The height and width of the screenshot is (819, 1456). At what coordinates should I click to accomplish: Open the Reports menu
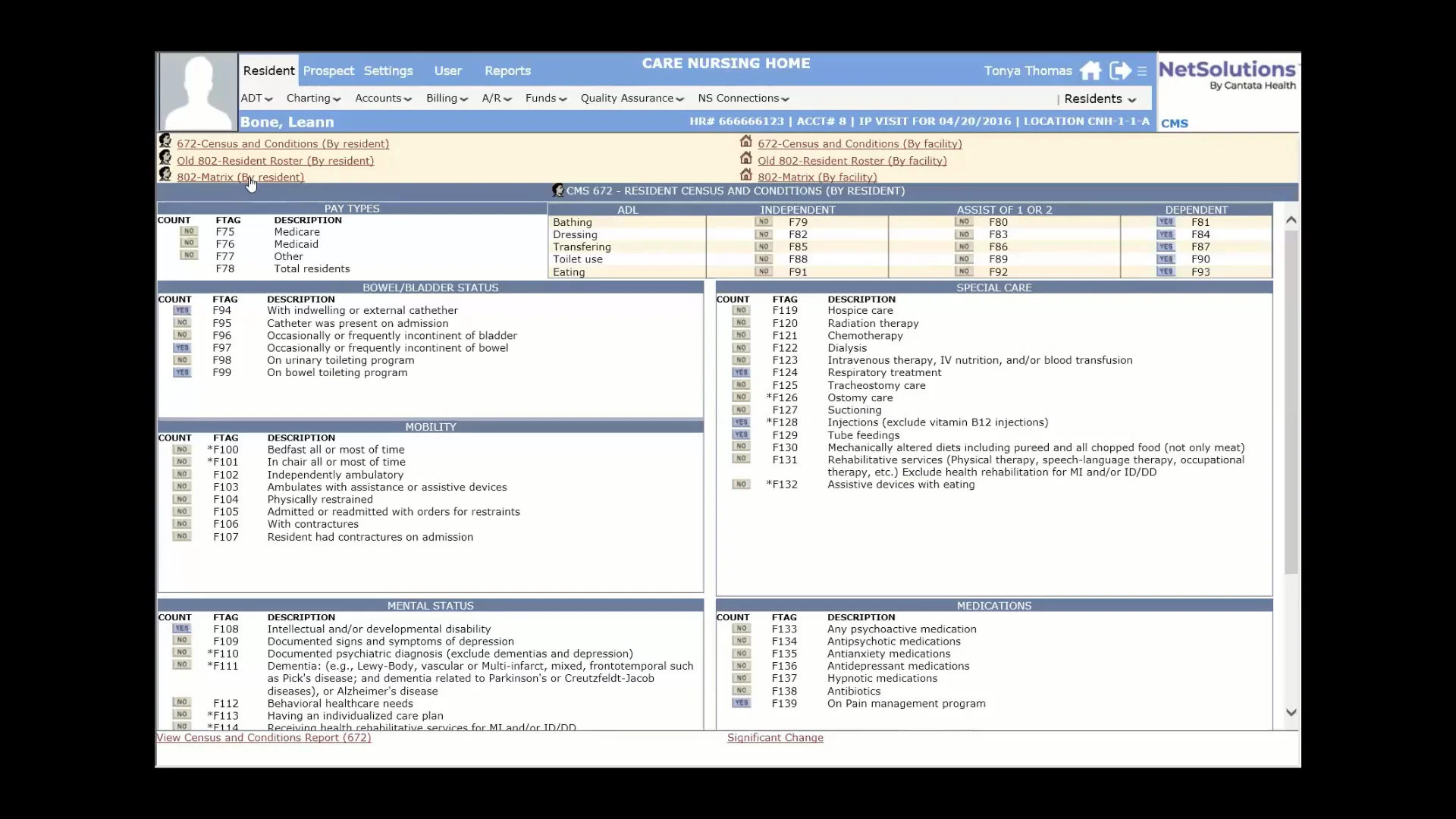[507, 71]
